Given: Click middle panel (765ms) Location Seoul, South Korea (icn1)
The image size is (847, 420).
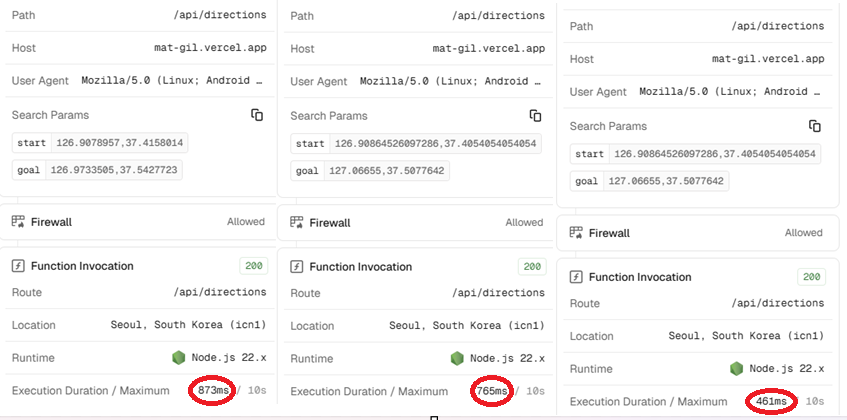Looking at the screenshot, I should point(467,326).
